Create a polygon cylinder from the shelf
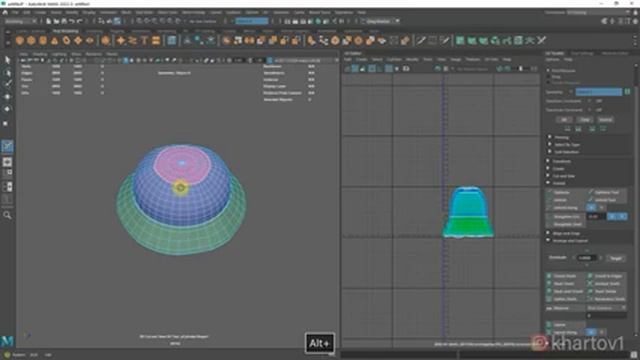The height and width of the screenshot is (360, 640). pyautogui.click(x=43, y=40)
